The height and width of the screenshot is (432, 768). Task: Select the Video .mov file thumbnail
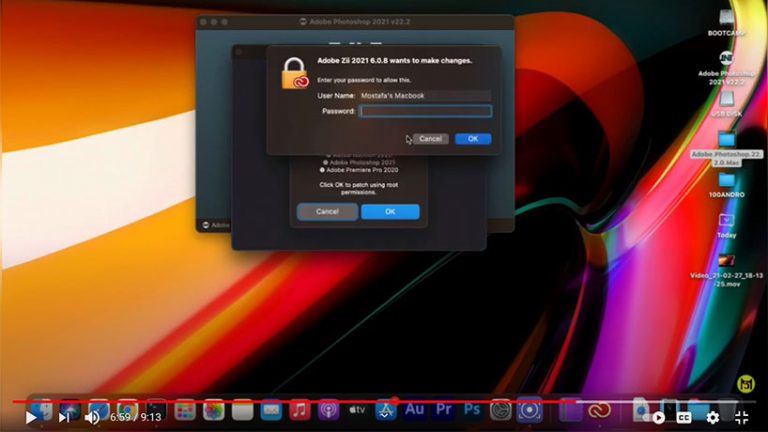click(x=726, y=261)
